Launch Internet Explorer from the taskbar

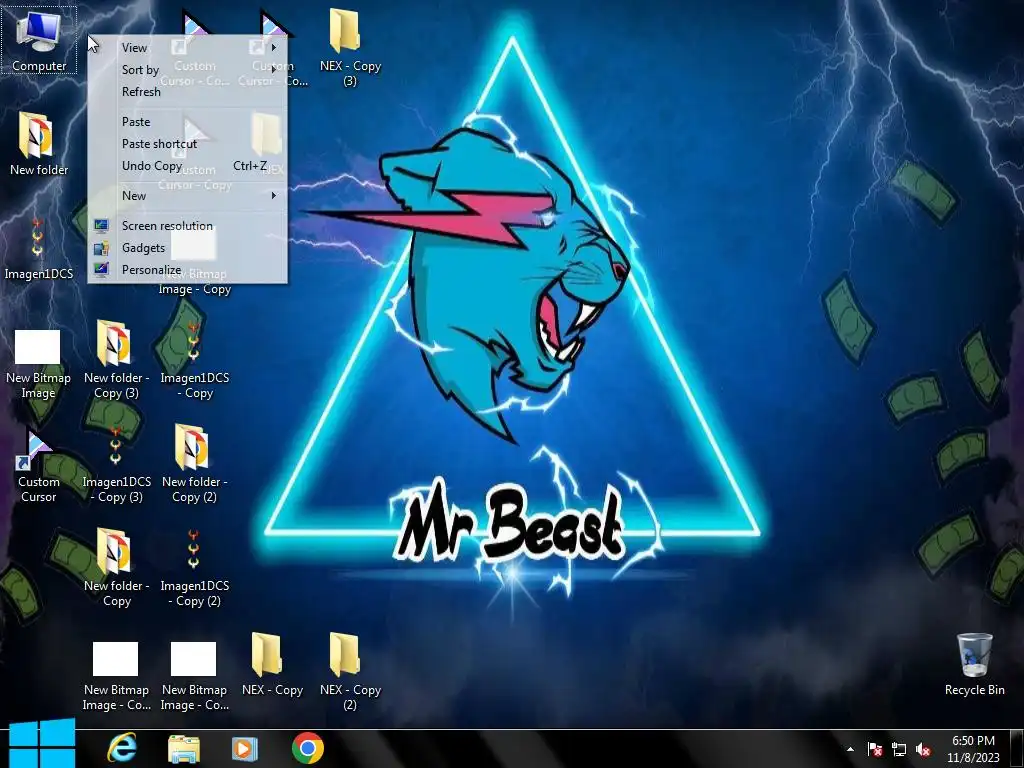pyautogui.click(x=122, y=748)
